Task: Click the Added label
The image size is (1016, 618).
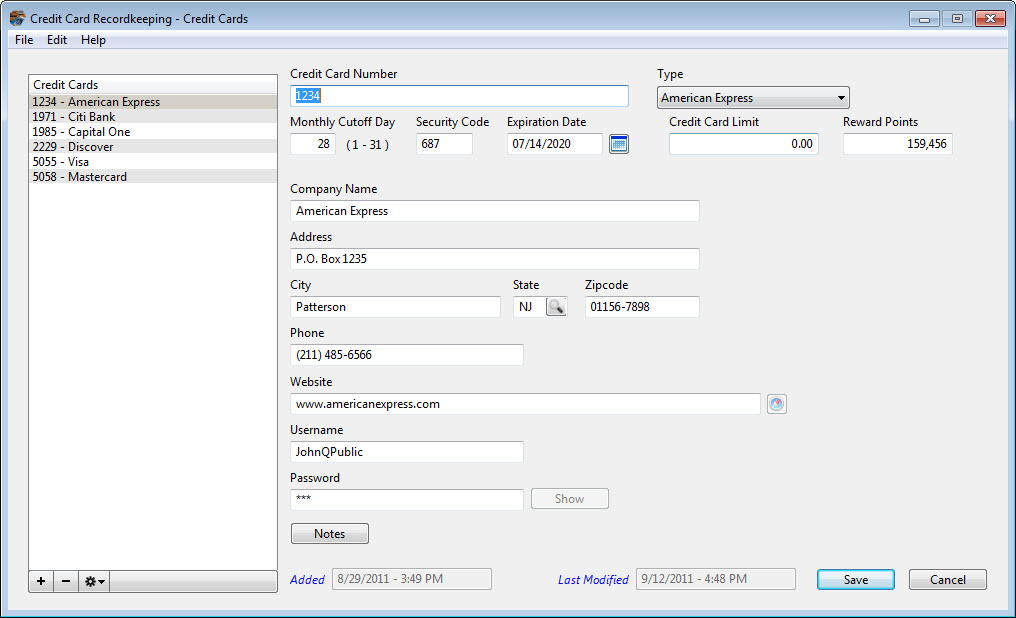Action: 307,580
